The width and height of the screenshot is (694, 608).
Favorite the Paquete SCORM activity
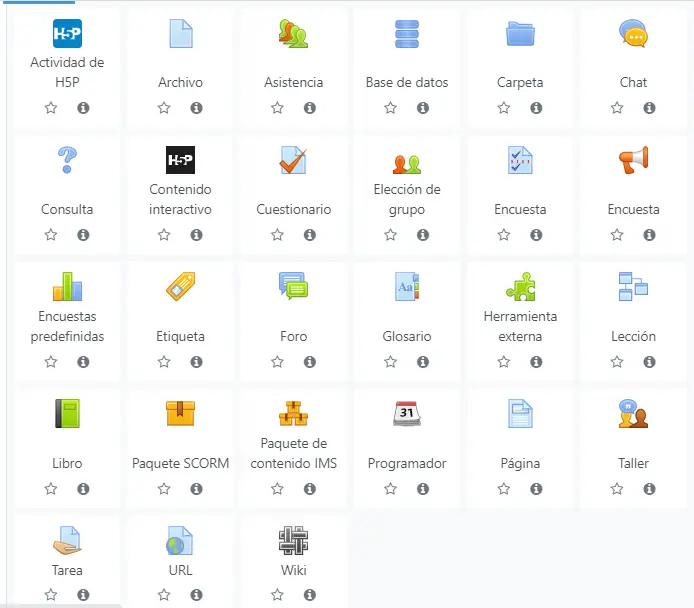[x=164, y=489]
